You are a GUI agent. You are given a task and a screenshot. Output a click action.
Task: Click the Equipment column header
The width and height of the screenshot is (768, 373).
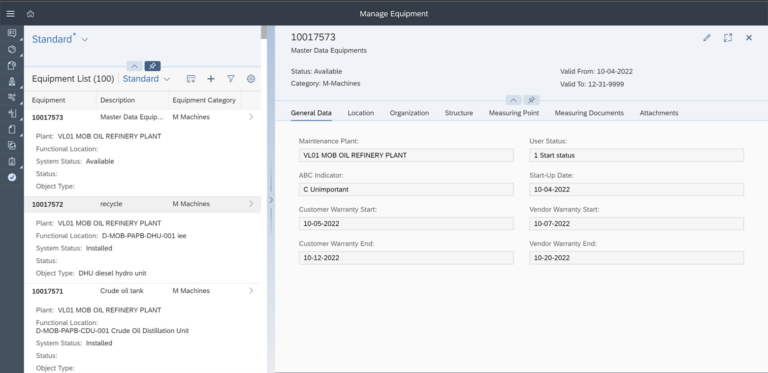point(48,100)
